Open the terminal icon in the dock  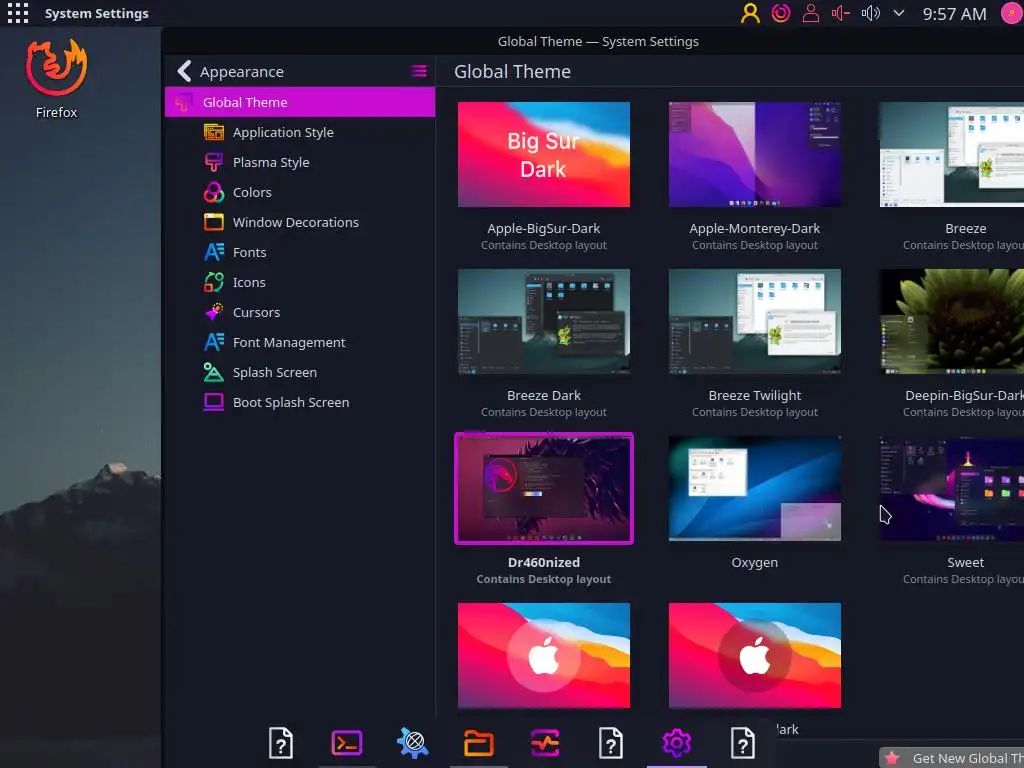click(347, 743)
